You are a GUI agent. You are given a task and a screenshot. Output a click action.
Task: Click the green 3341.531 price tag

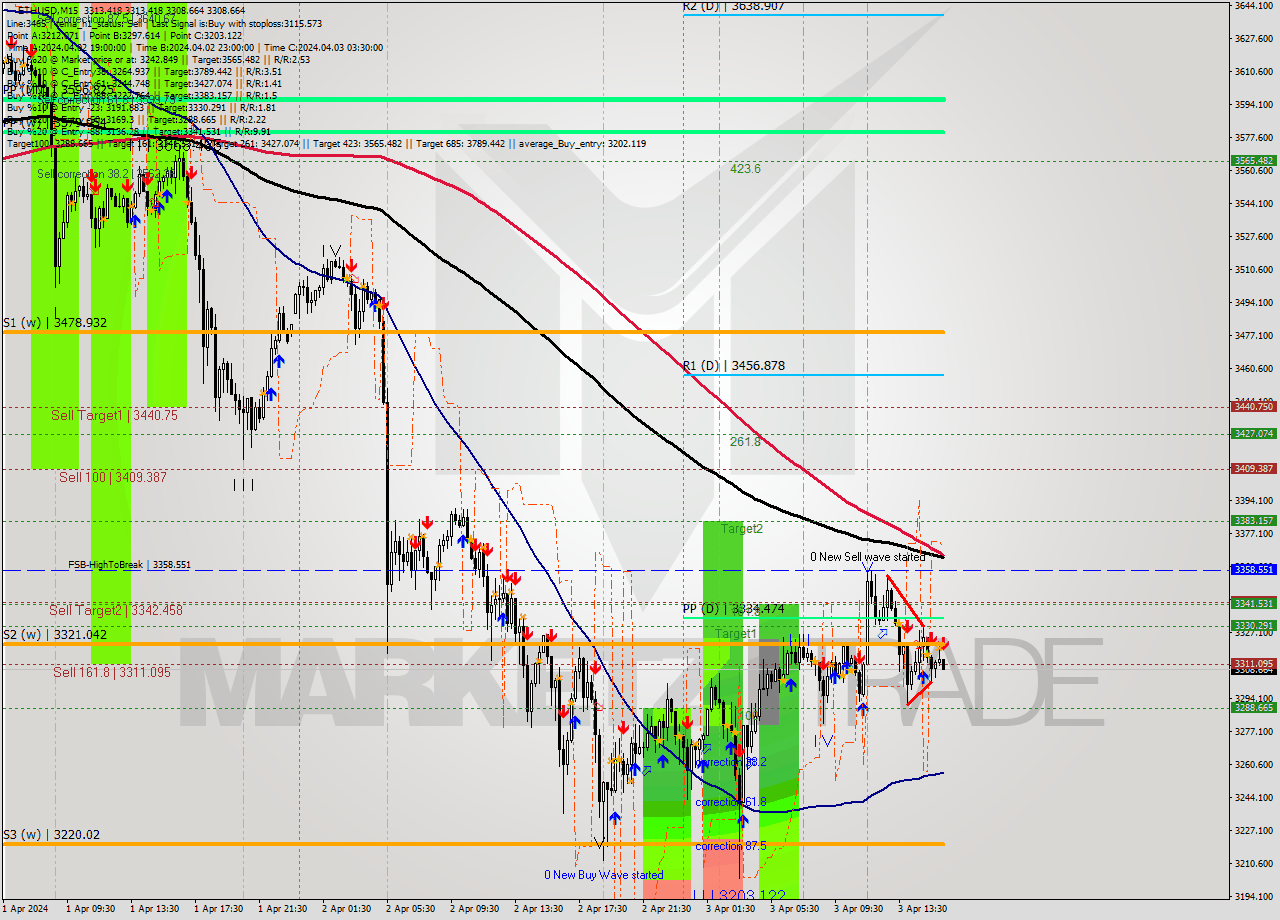click(1253, 603)
